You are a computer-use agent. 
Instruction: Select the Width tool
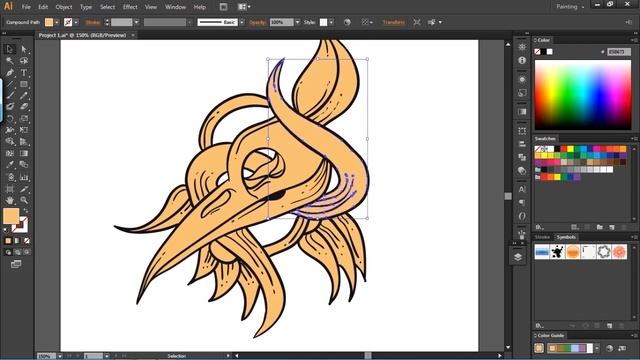click(10, 130)
